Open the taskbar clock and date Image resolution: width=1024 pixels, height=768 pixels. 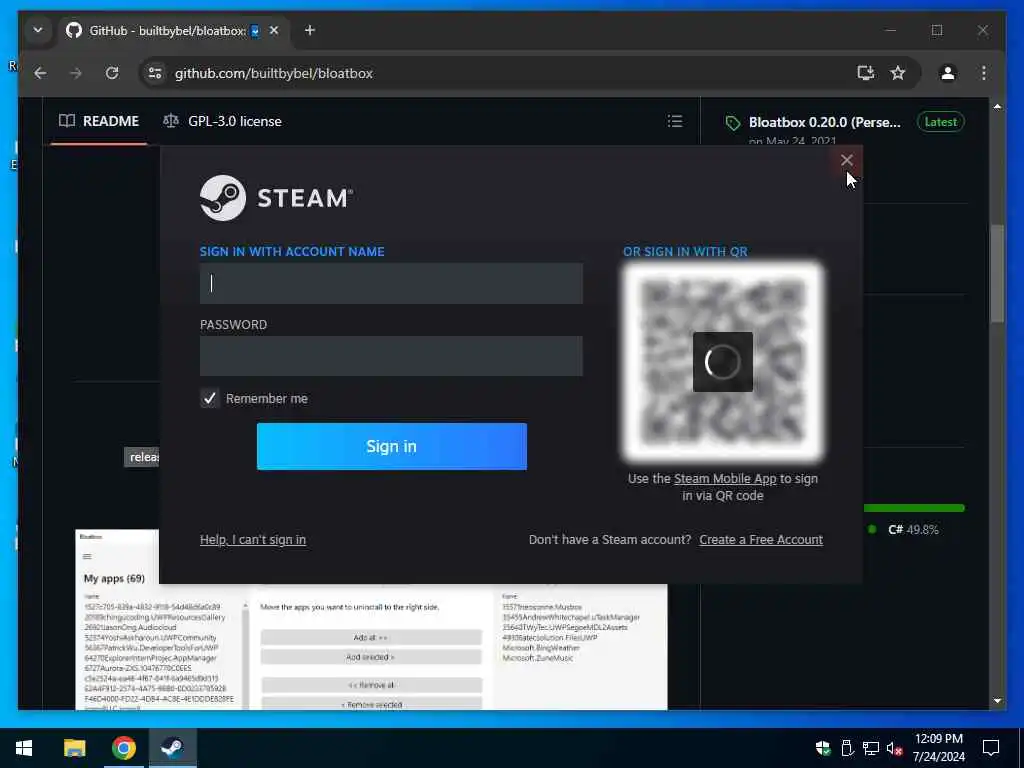938,748
